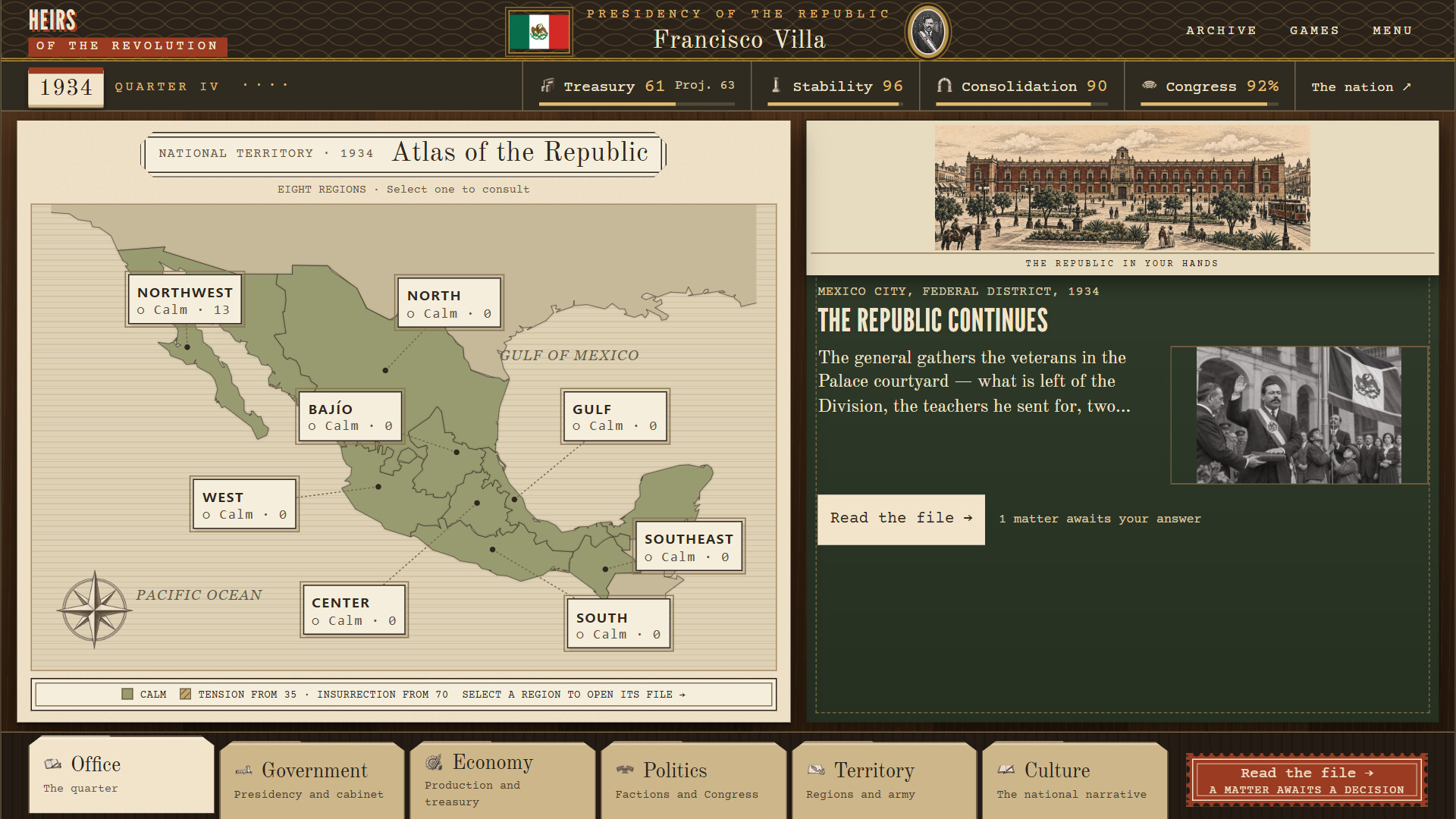1456x819 pixels.
Task: Select the Bajío region label
Action: coord(350,417)
